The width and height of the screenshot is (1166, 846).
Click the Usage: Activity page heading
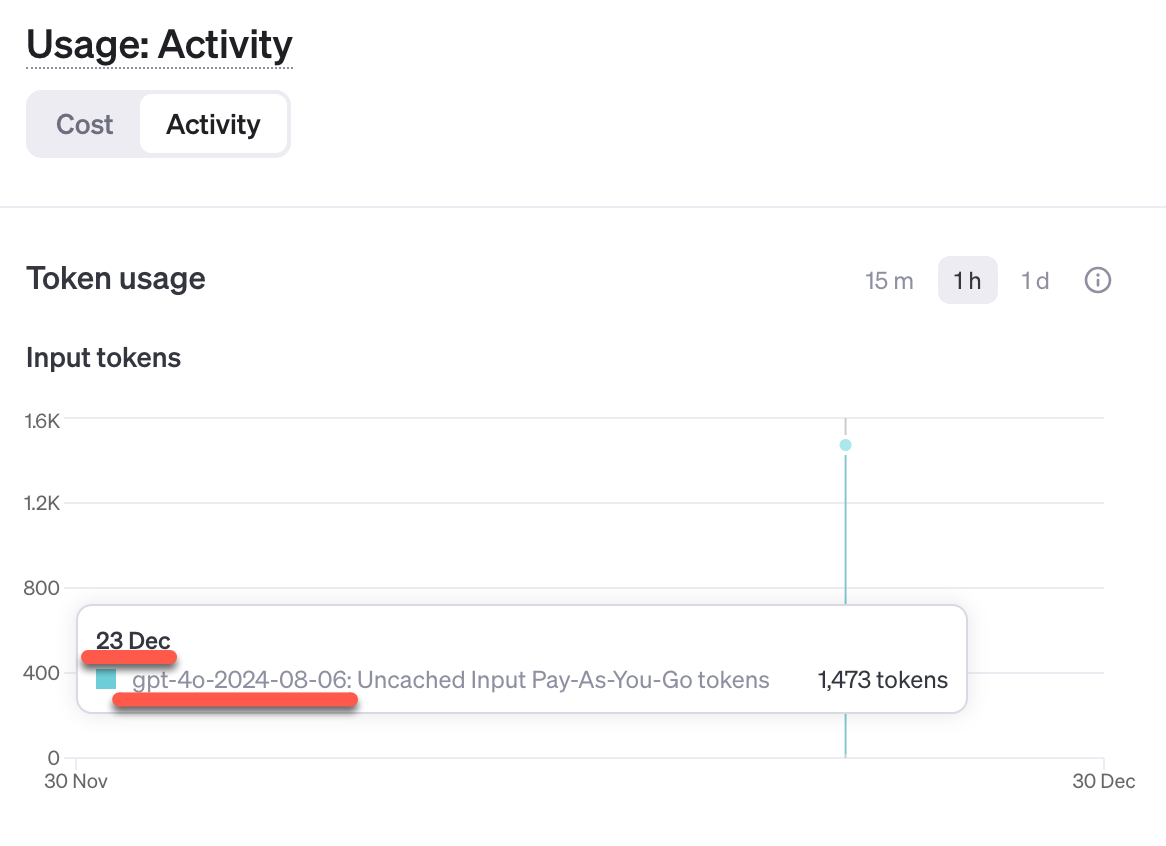click(x=159, y=45)
